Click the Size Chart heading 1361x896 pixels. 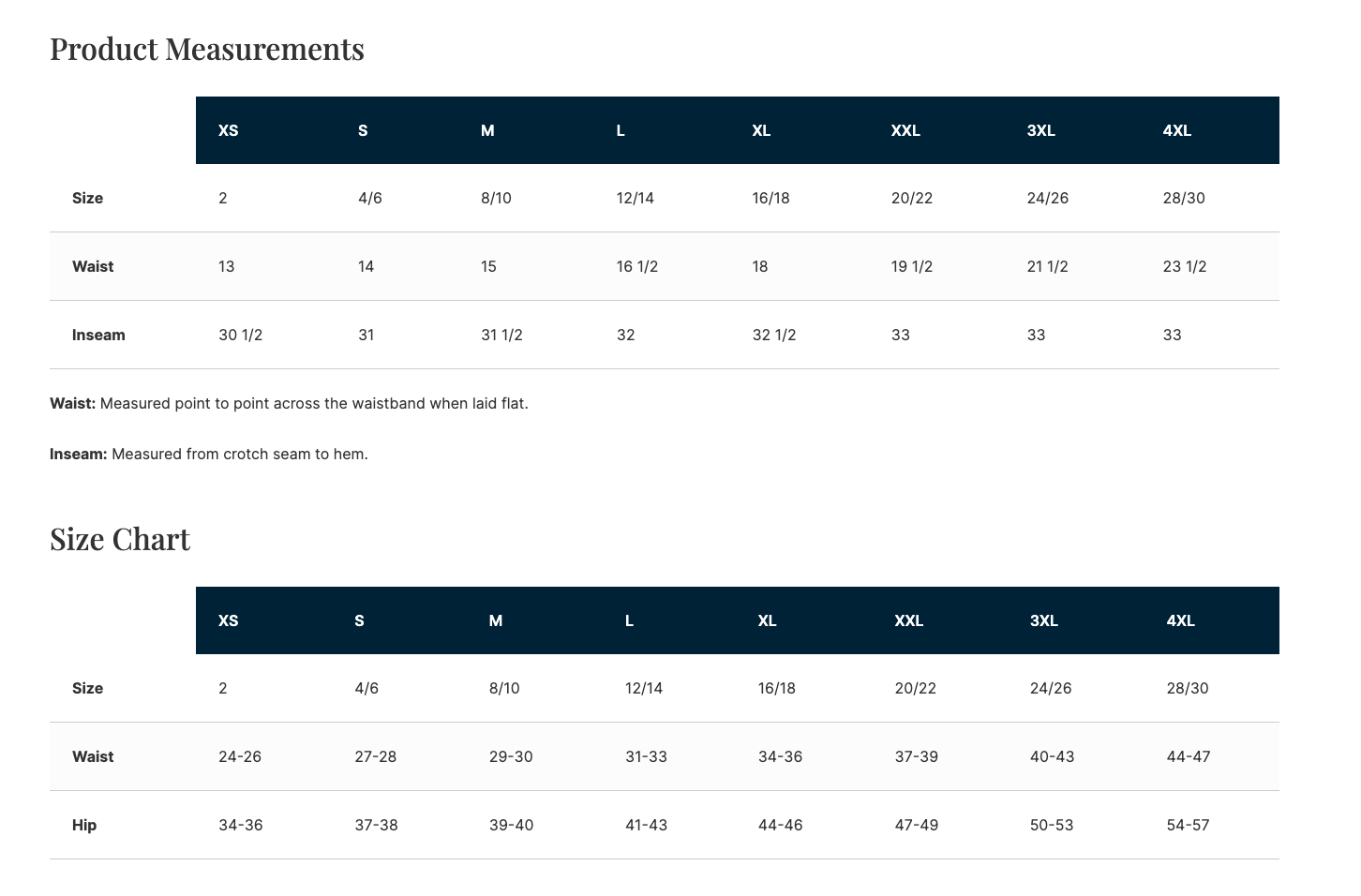point(120,539)
